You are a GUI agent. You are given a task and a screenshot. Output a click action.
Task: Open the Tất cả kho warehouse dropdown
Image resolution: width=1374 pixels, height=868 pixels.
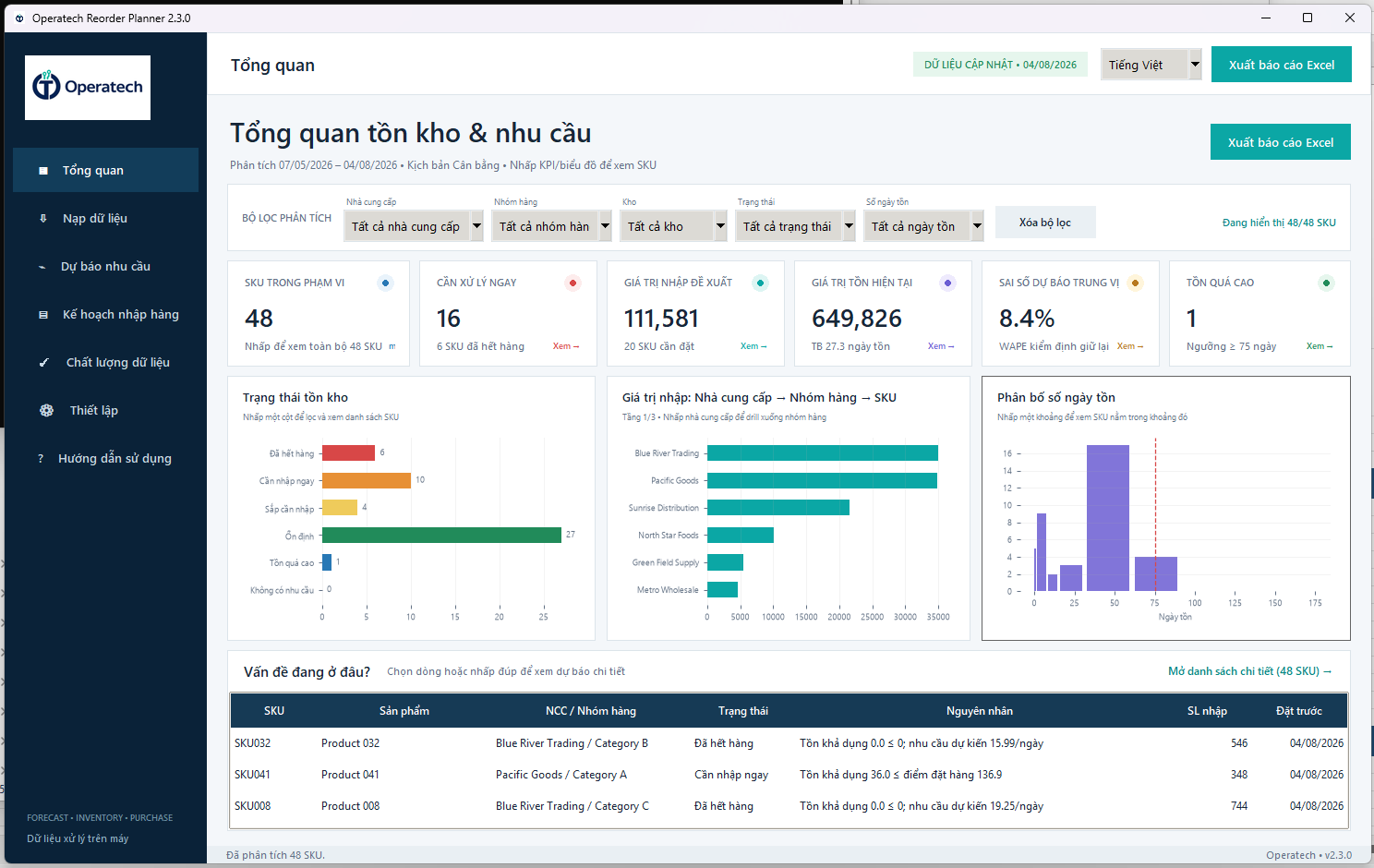(674, 226)
